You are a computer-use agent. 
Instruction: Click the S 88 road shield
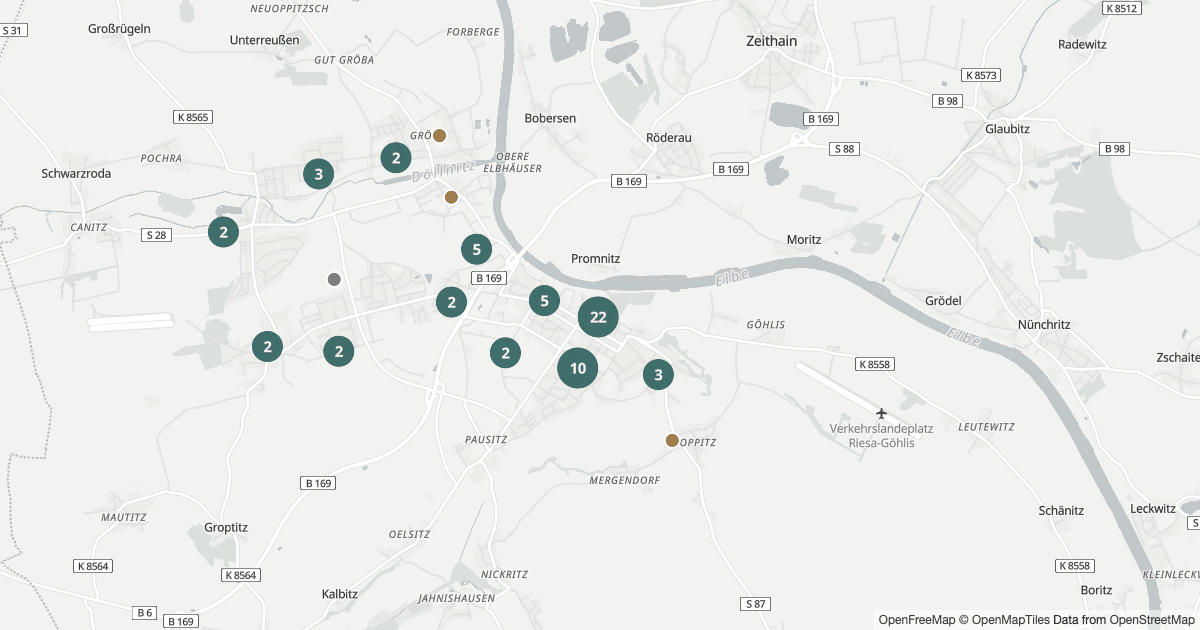coord(845,149)
